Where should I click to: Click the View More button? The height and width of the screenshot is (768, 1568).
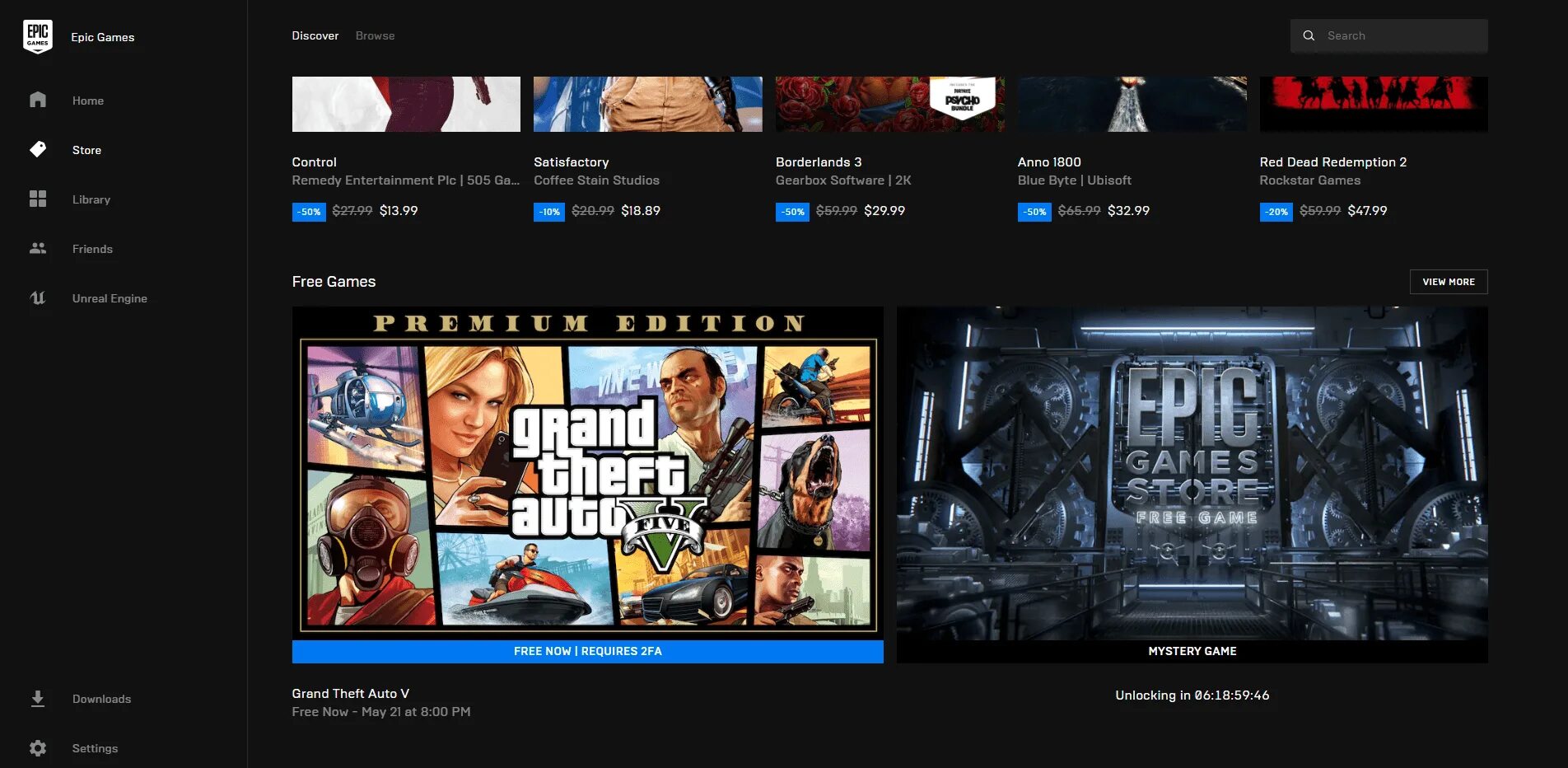tap(1449, 282)
